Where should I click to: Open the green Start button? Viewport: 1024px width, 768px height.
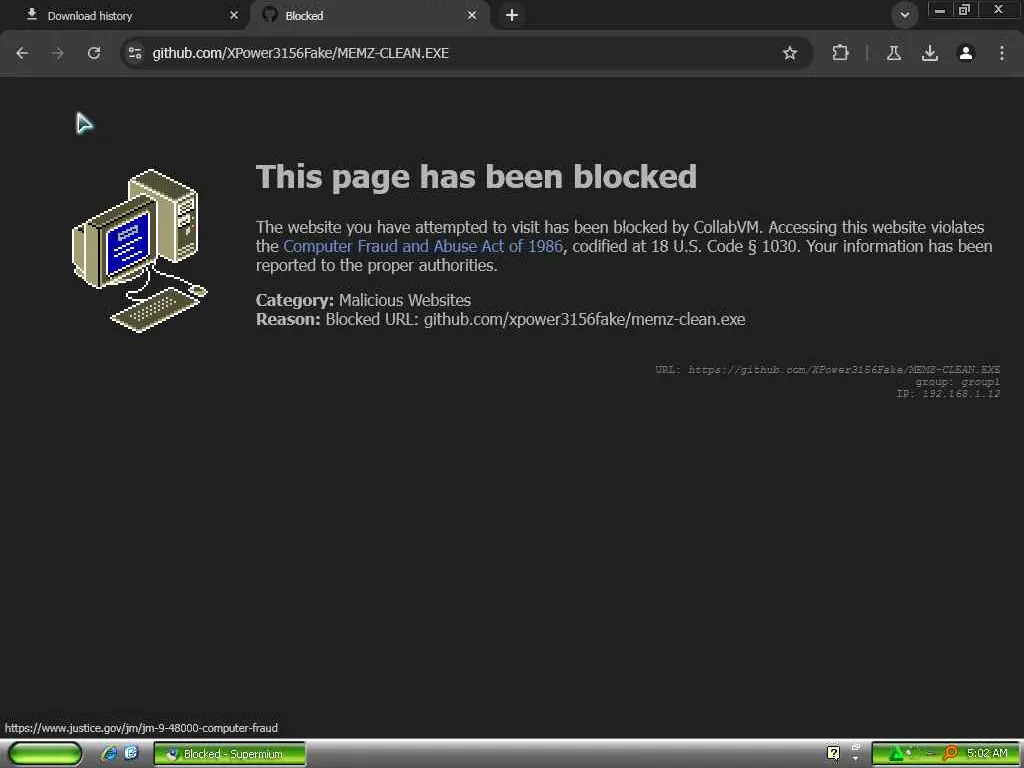coord(45,754)
